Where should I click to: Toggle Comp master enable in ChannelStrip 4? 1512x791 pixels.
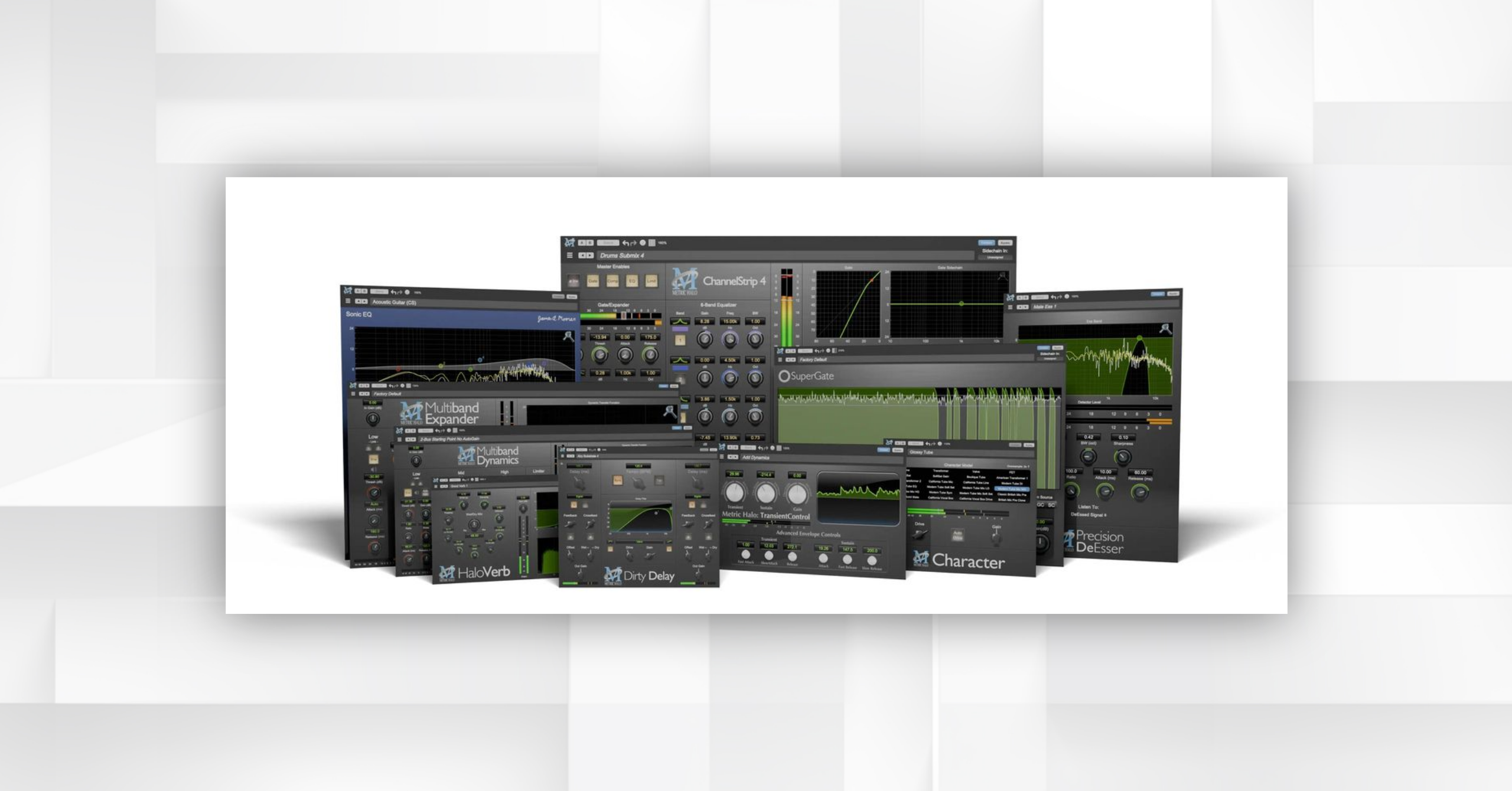pyautogui.click(x=612, y=281)
